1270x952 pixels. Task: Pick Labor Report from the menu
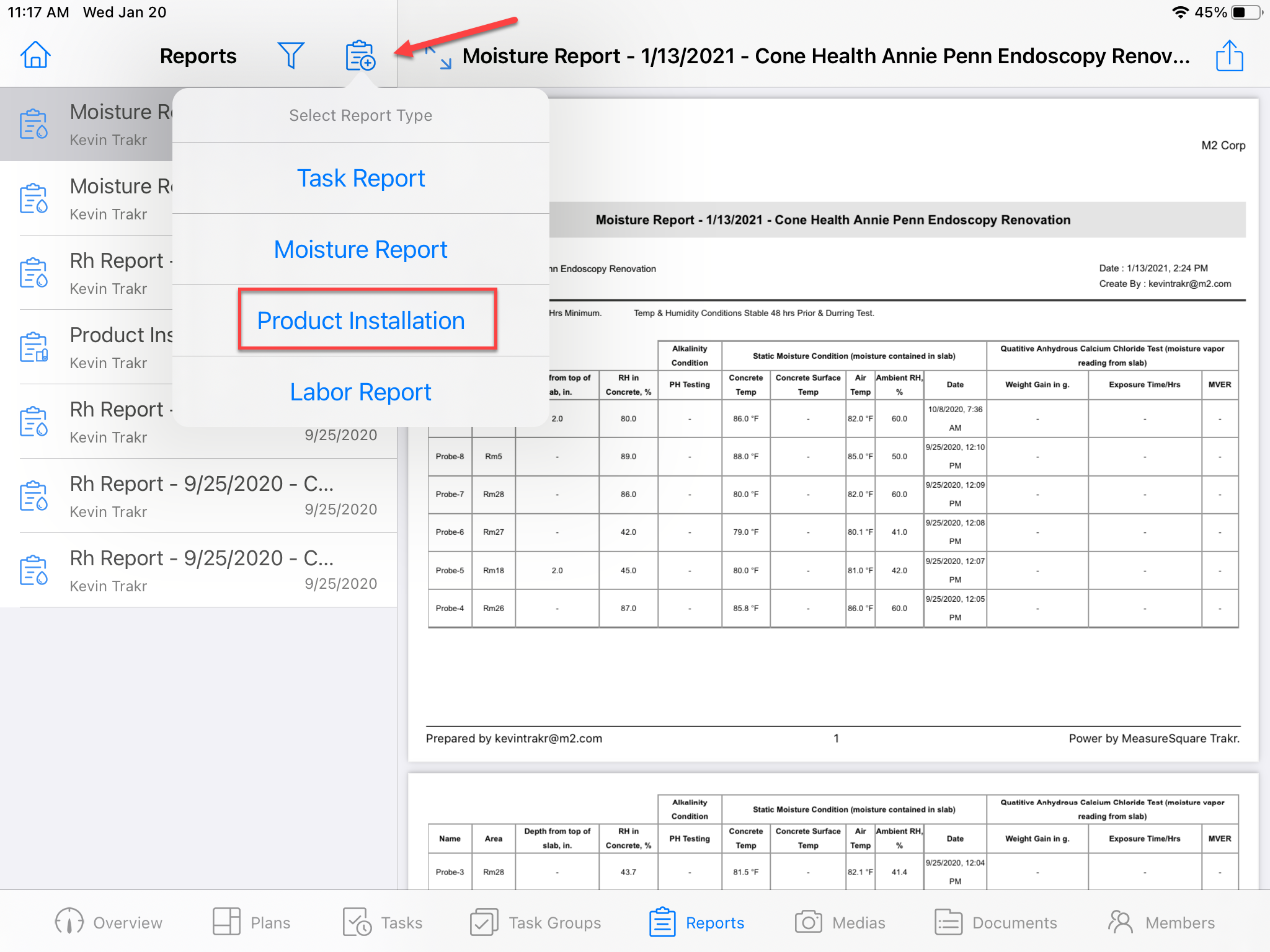tap(361, 392)
